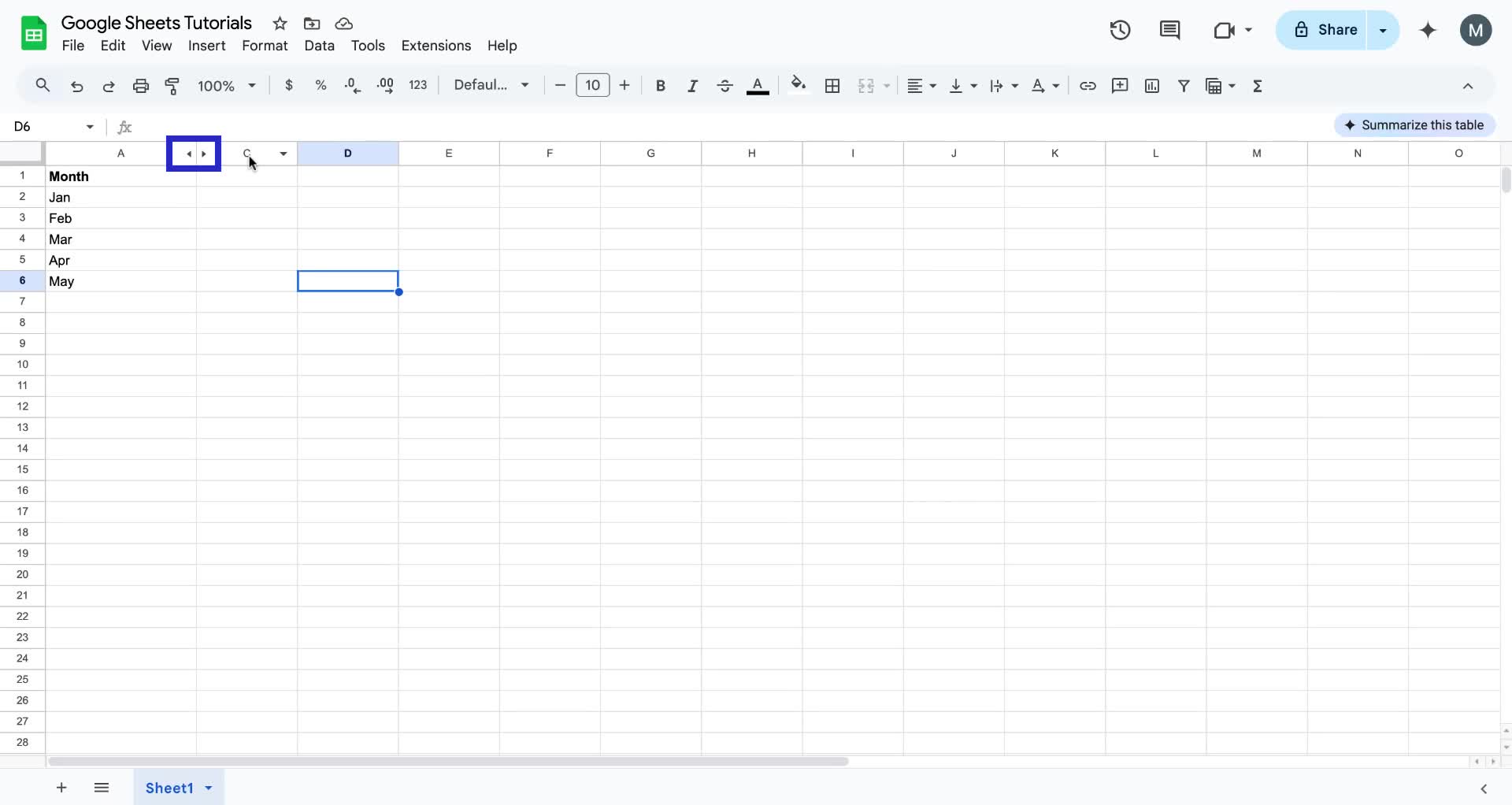Viewport: 1512px width, 805px height.
Task: Toggle strikethrough formatting
Action: point(724,86)
